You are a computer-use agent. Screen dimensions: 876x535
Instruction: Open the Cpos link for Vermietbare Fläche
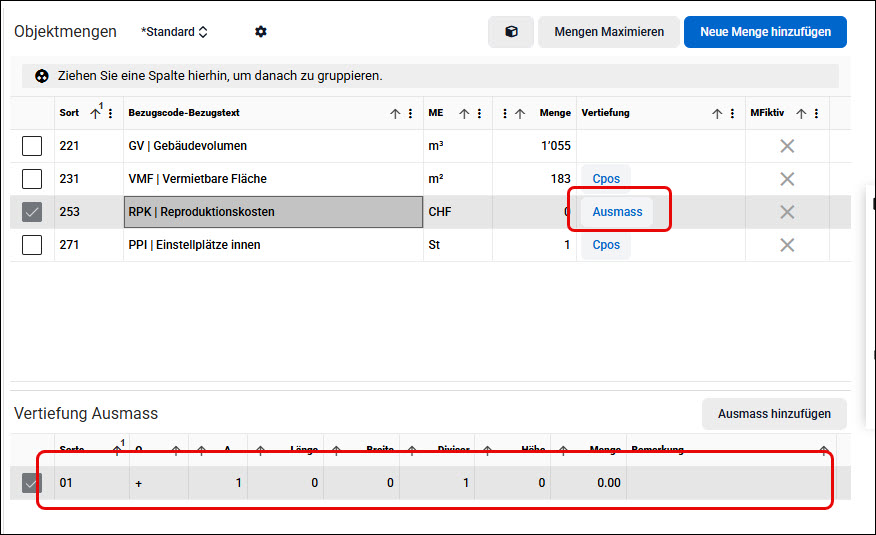point(606,179)
